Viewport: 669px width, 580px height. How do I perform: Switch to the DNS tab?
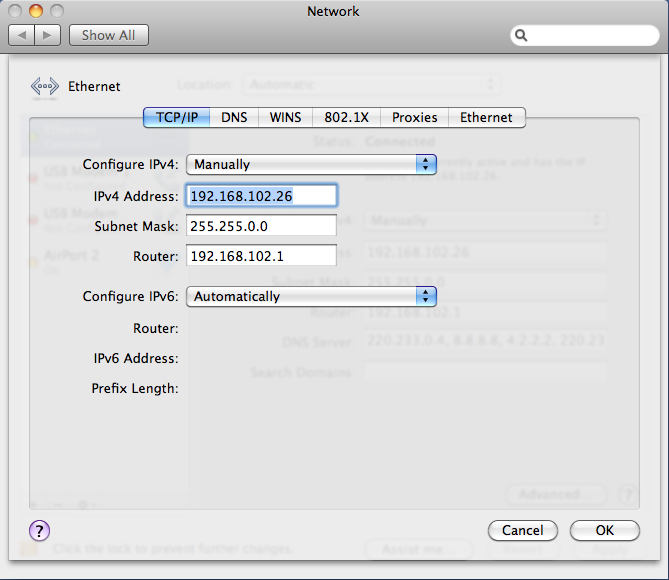pos(234,117)
